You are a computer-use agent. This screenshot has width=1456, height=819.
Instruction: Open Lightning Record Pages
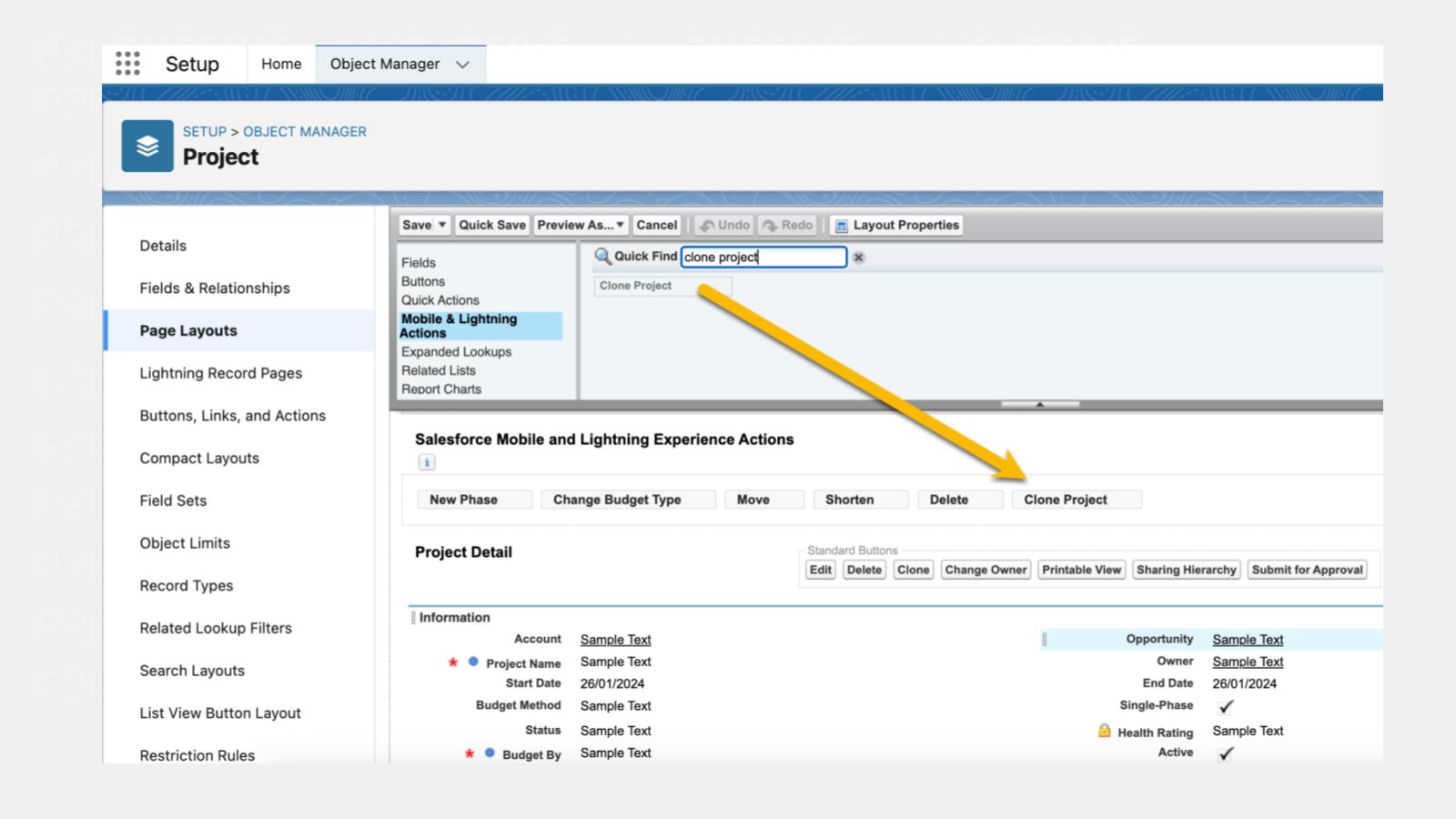[x=221, y=373]
